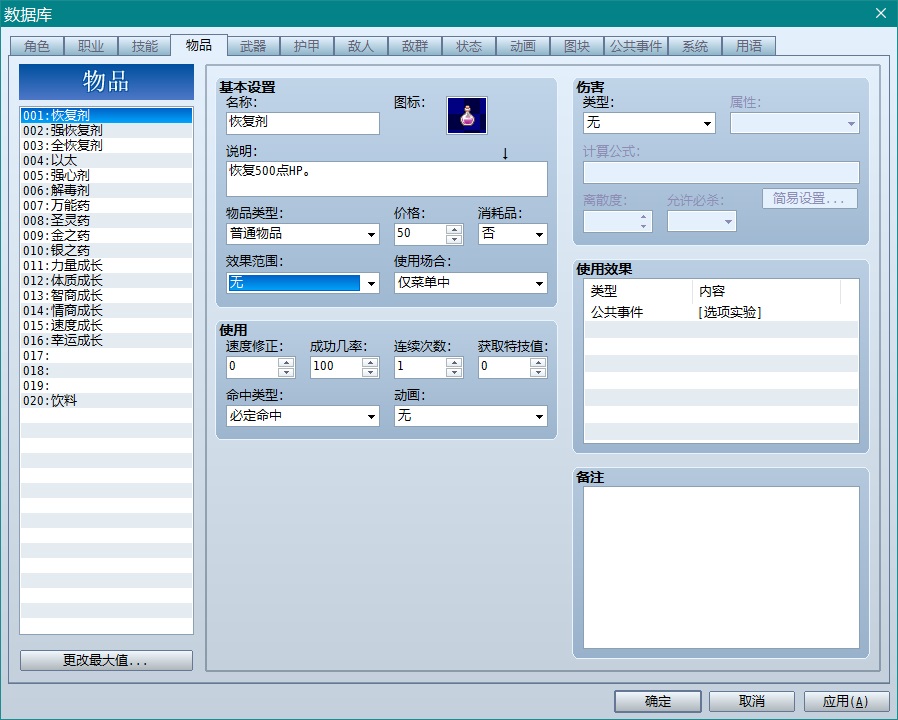Click the 应用(A) button
The width and height of the screenshot is (898, 720).
[x=846, y=701]
